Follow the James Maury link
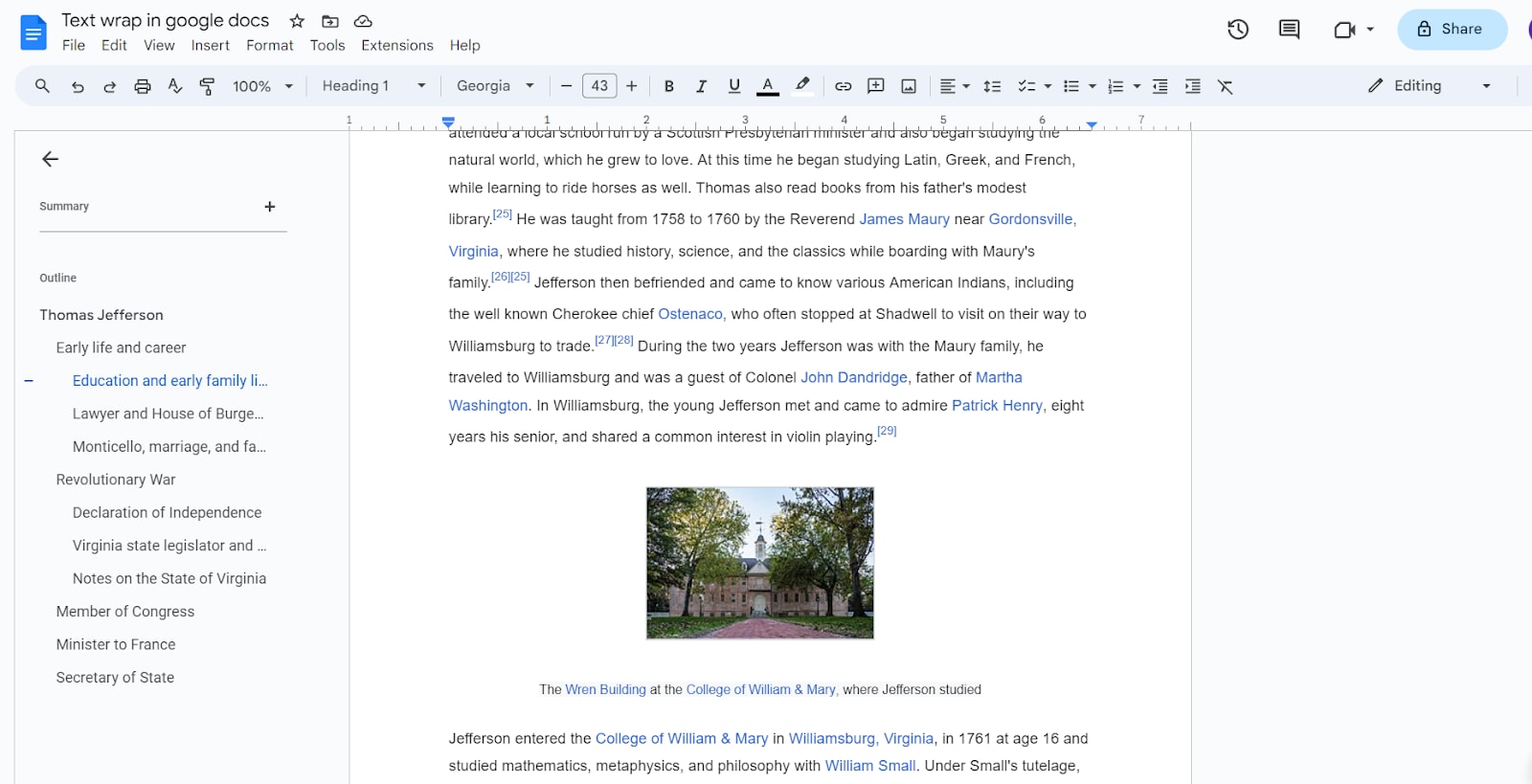The image size is (1532, 784). coord(904,219)
